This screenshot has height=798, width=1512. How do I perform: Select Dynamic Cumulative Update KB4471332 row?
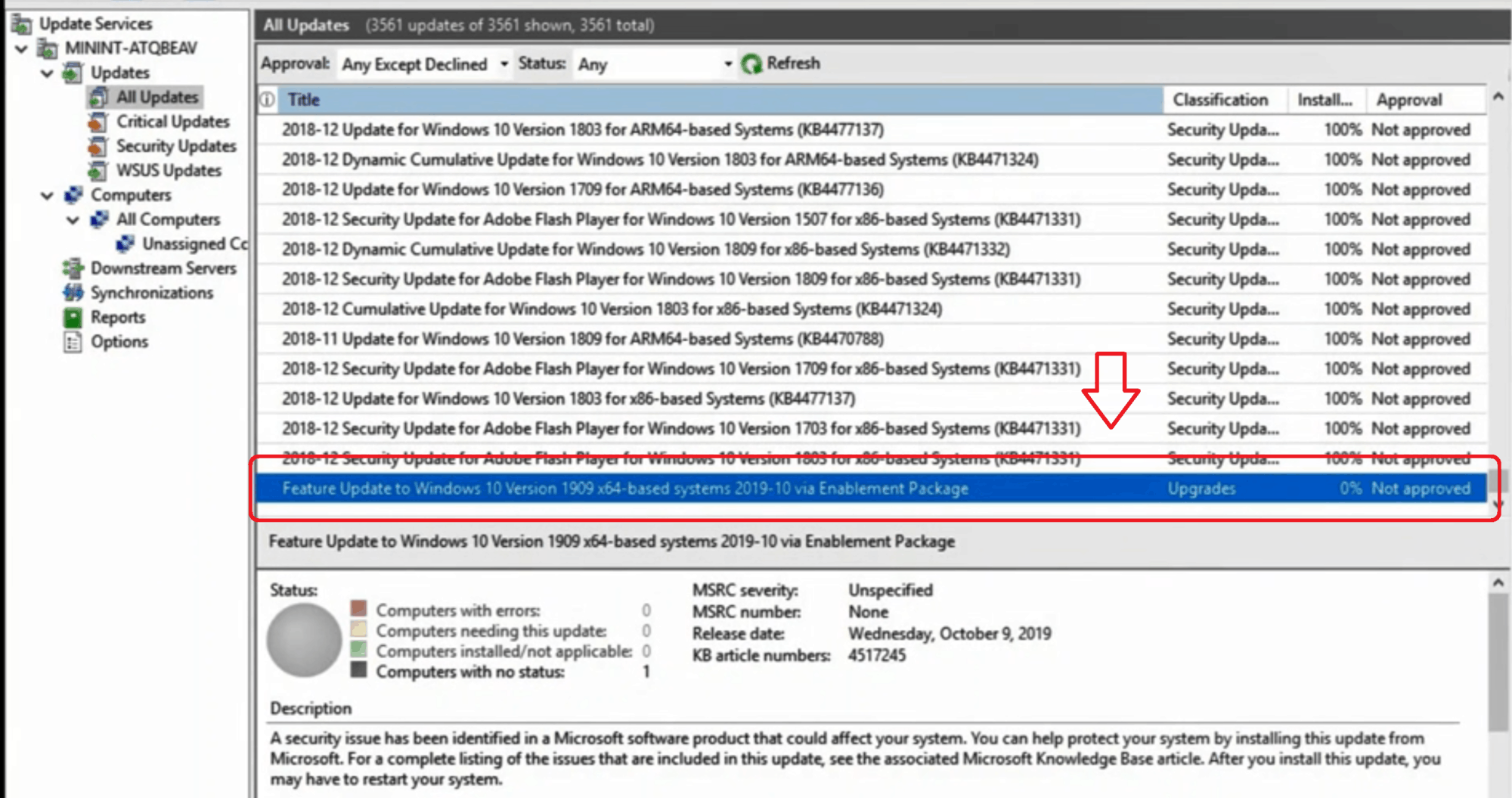pos(871,250)
